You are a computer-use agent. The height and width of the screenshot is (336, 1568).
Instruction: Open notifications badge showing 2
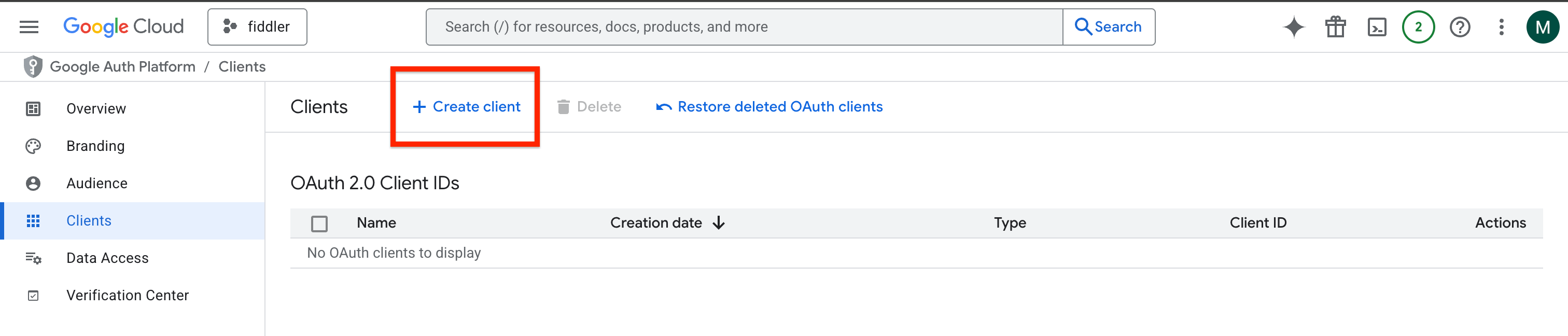[x=1418, y=27]
